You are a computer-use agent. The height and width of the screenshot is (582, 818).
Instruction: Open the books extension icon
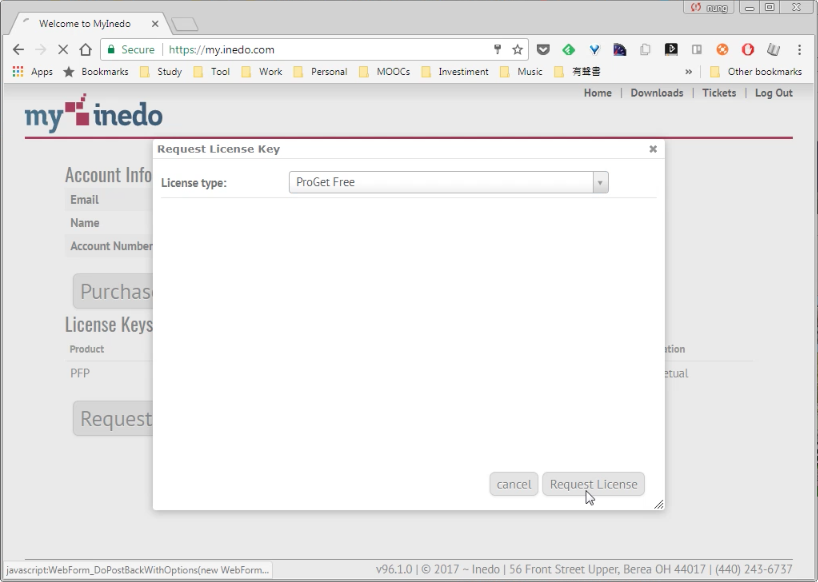point(773,50)
